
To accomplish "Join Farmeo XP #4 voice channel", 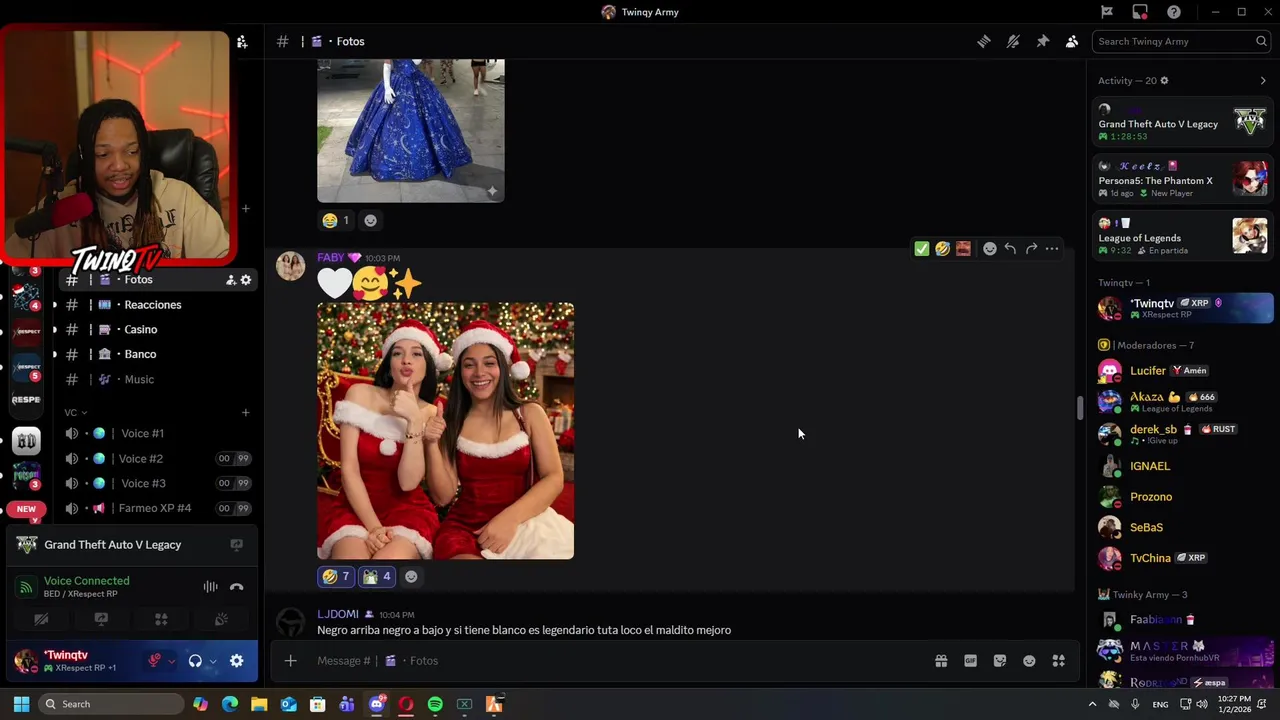I will [x=156, y=508].
